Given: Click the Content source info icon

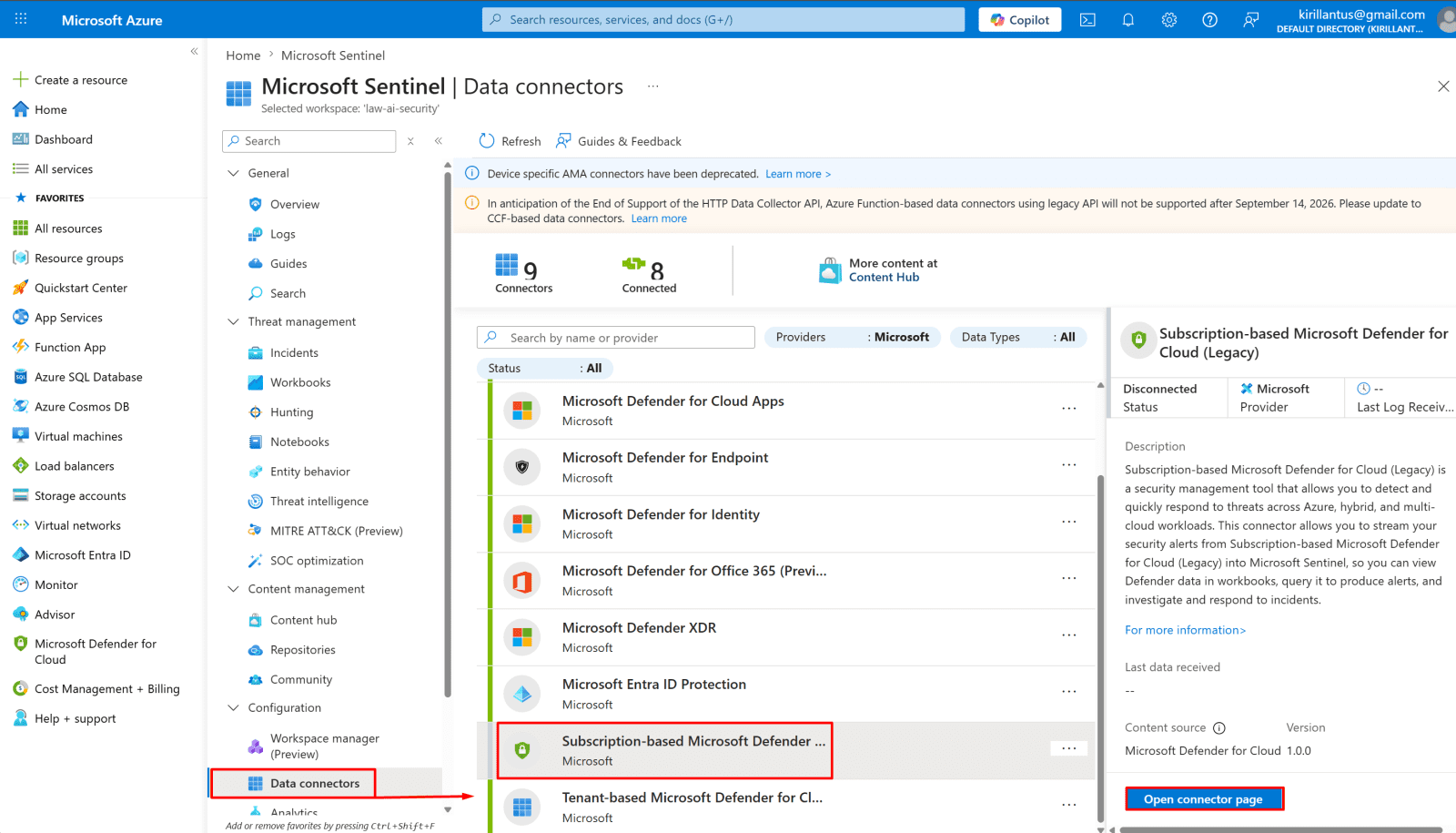Looking at the screenshot, I should 1219,728.
